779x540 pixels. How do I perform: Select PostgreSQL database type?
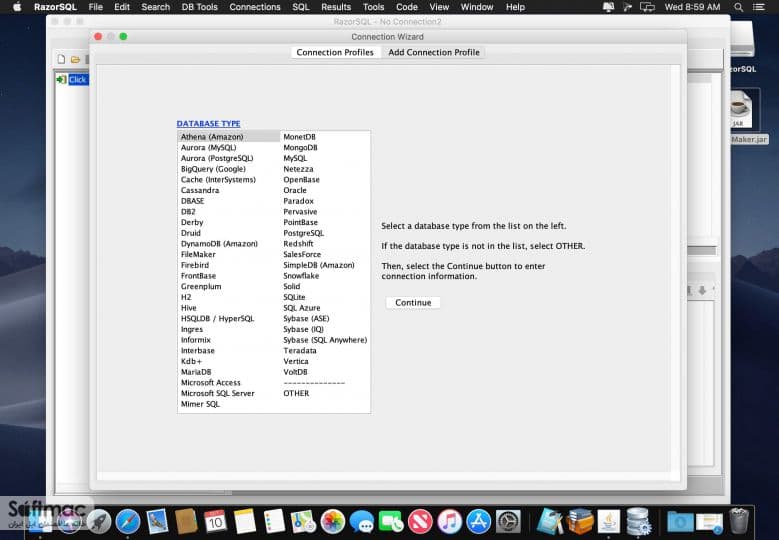tap(325, 233)
